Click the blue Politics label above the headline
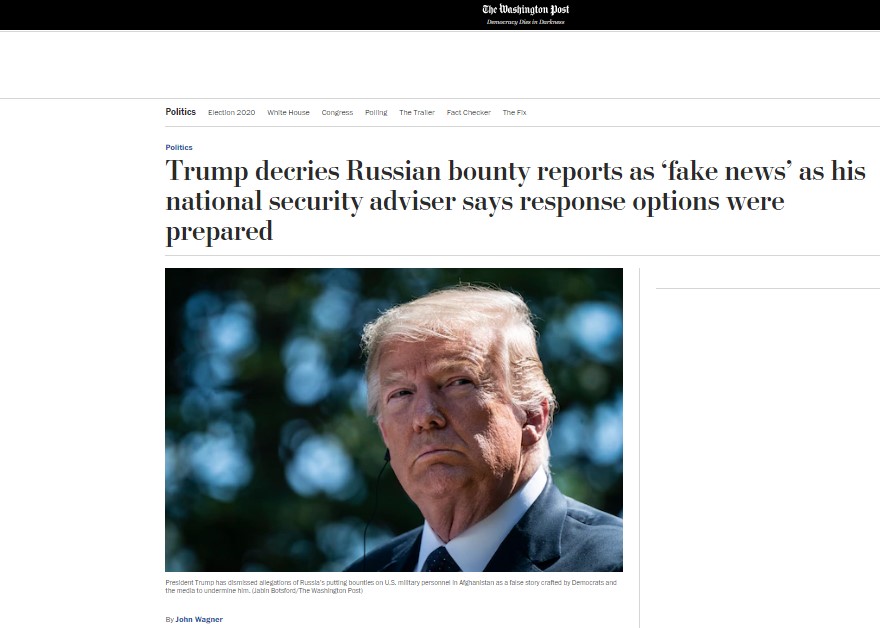This screenshot has height=628, width=880. pyautogui.click(x=178, y=147)
